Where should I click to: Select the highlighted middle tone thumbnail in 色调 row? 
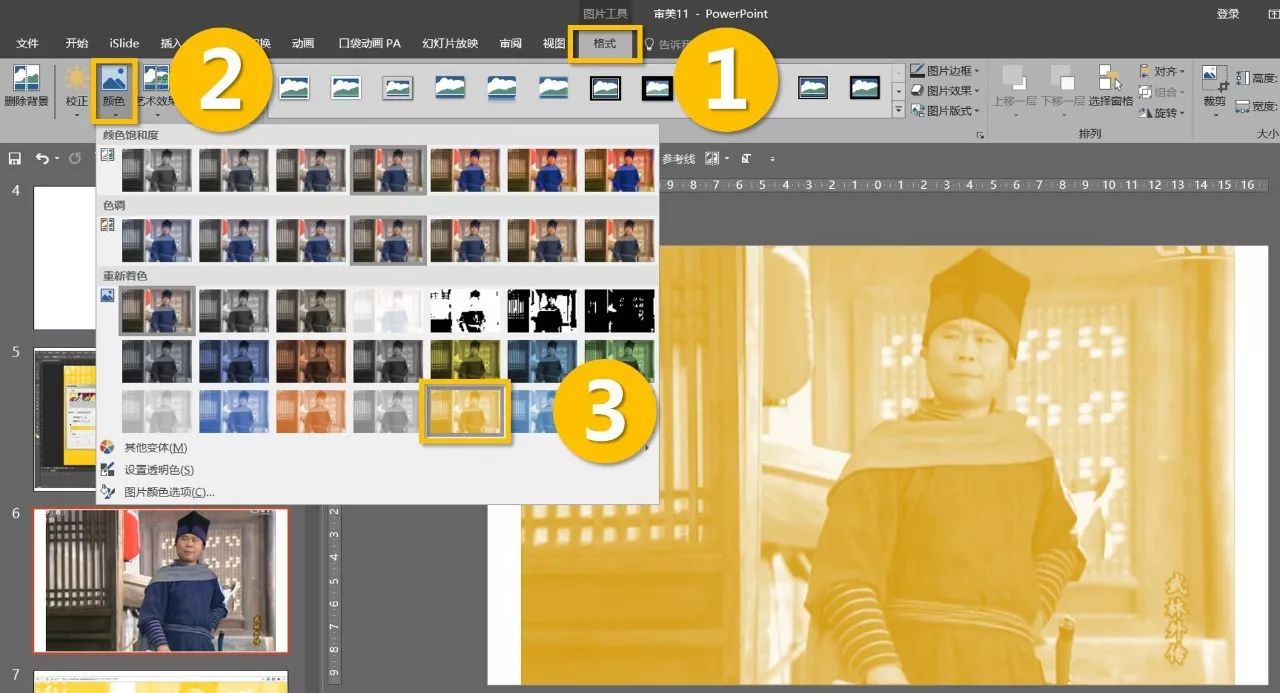pyautogui.click(x=388, y=240)
